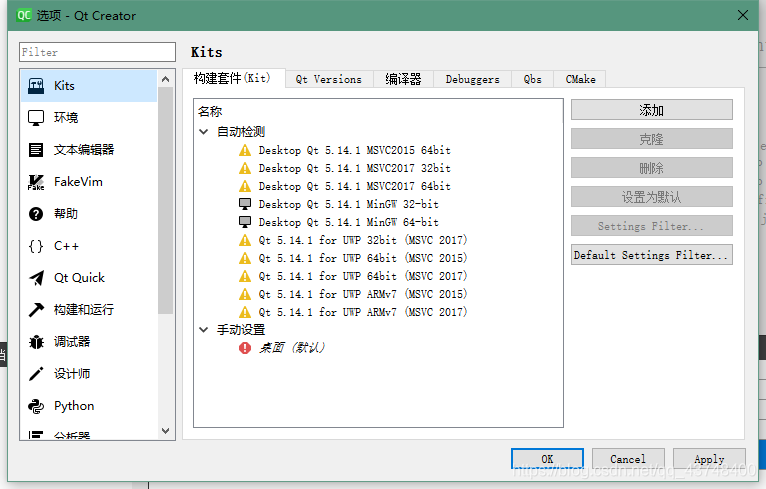Select Qt 5.14.1 for UWP 64bit (MSVC 2017) text
Screen dimensions: 766x489
click(363, 276)
